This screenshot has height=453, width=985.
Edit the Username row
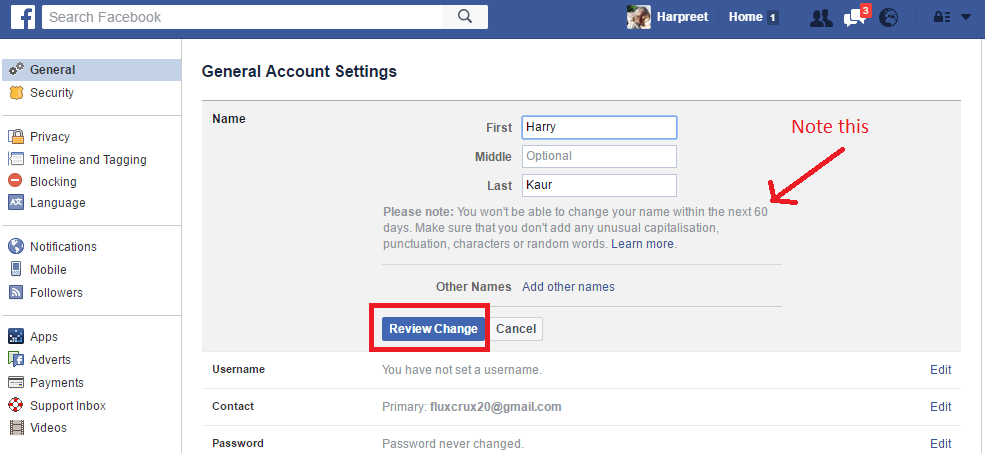[x=940, y=370]
